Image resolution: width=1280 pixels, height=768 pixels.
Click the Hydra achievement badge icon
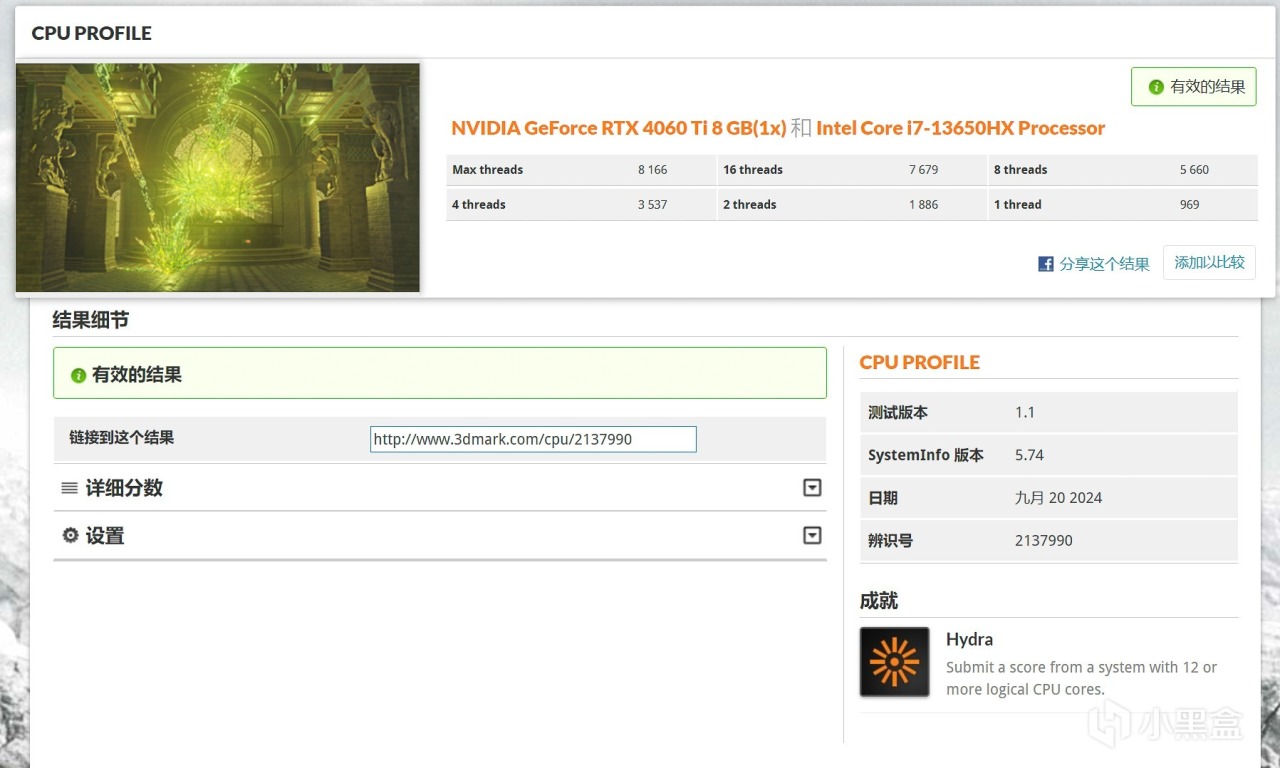click(895, 662)
